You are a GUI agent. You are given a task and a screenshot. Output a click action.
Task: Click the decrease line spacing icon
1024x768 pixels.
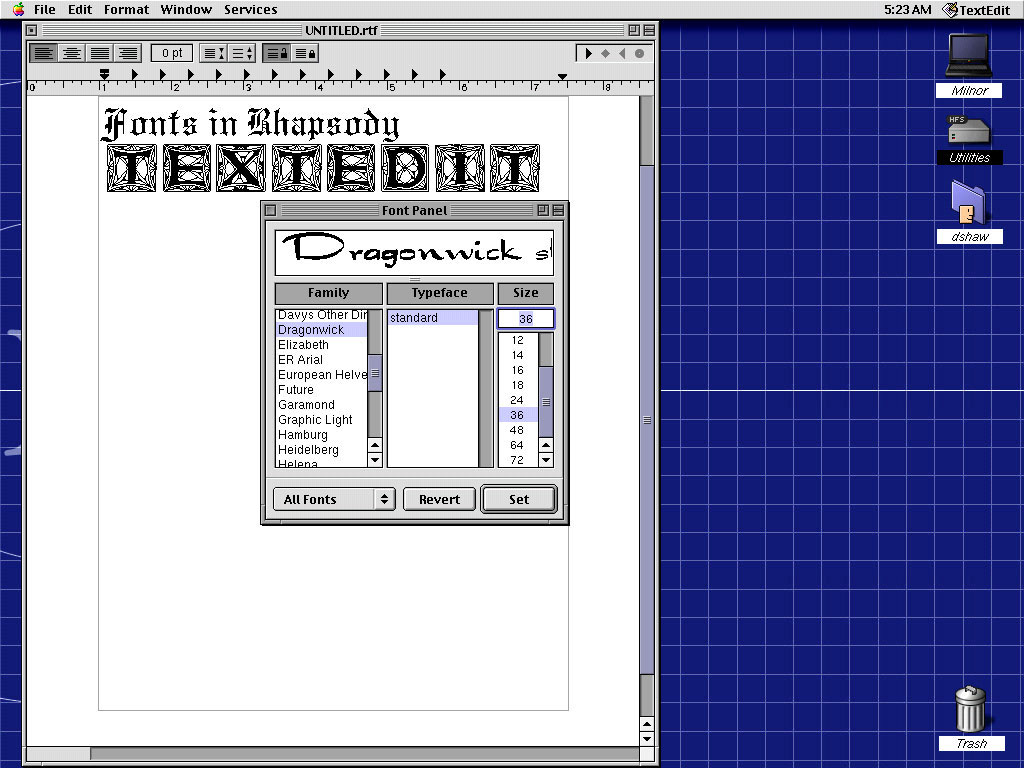tap(214, 54)
